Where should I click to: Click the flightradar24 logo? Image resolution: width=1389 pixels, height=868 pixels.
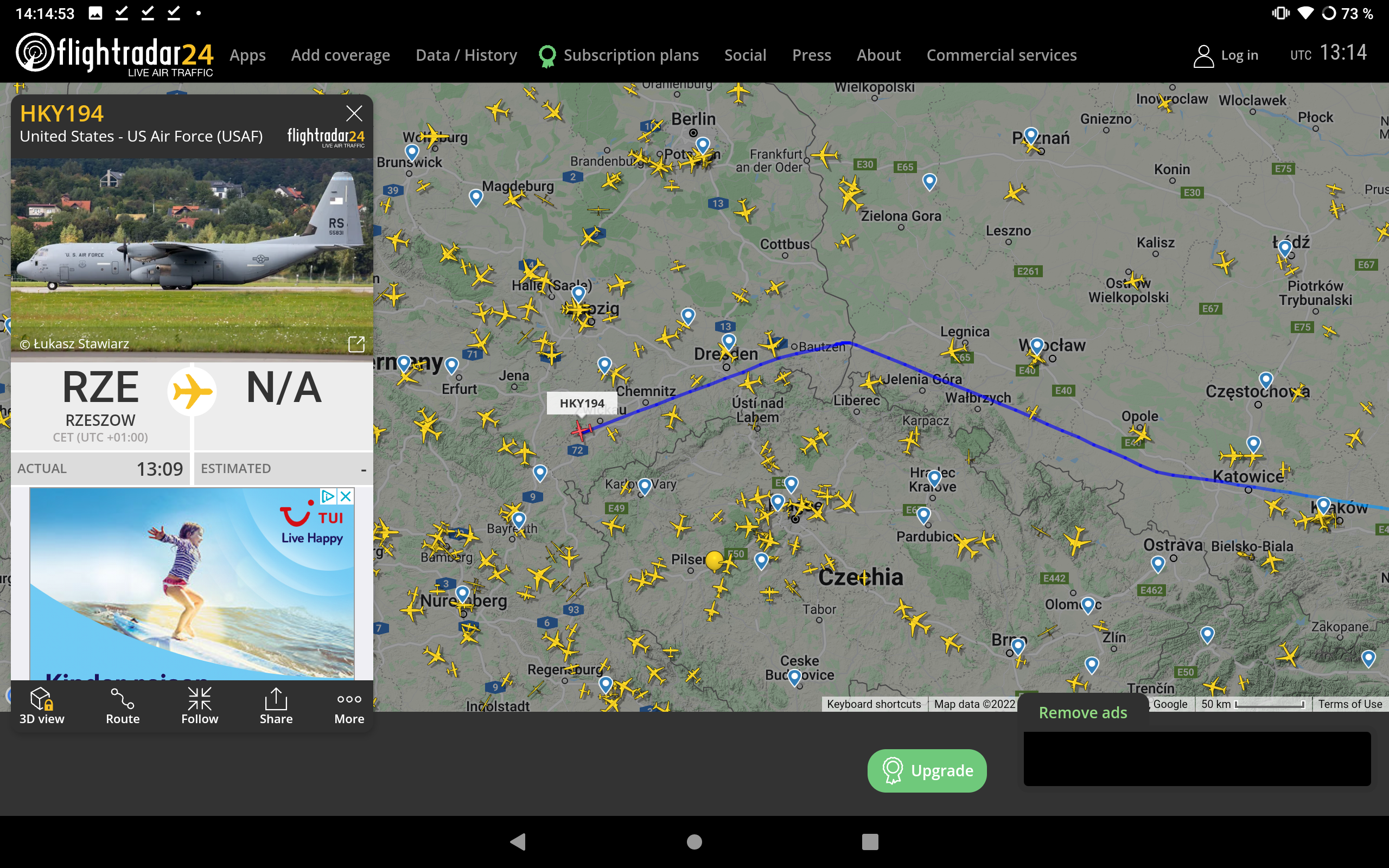pyautogui.click(x=114, y=55)
